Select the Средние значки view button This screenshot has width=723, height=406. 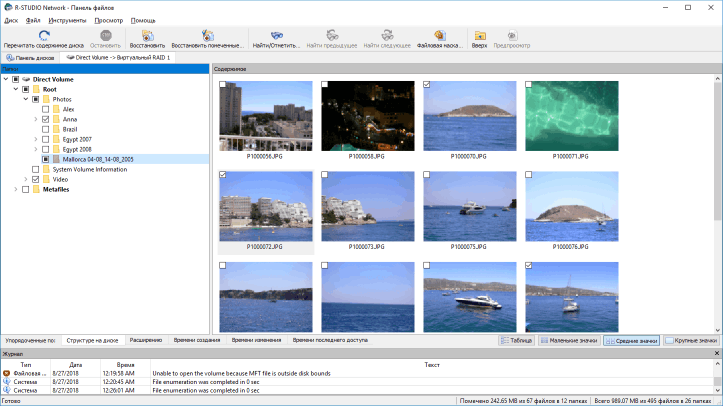click(632, 341)
